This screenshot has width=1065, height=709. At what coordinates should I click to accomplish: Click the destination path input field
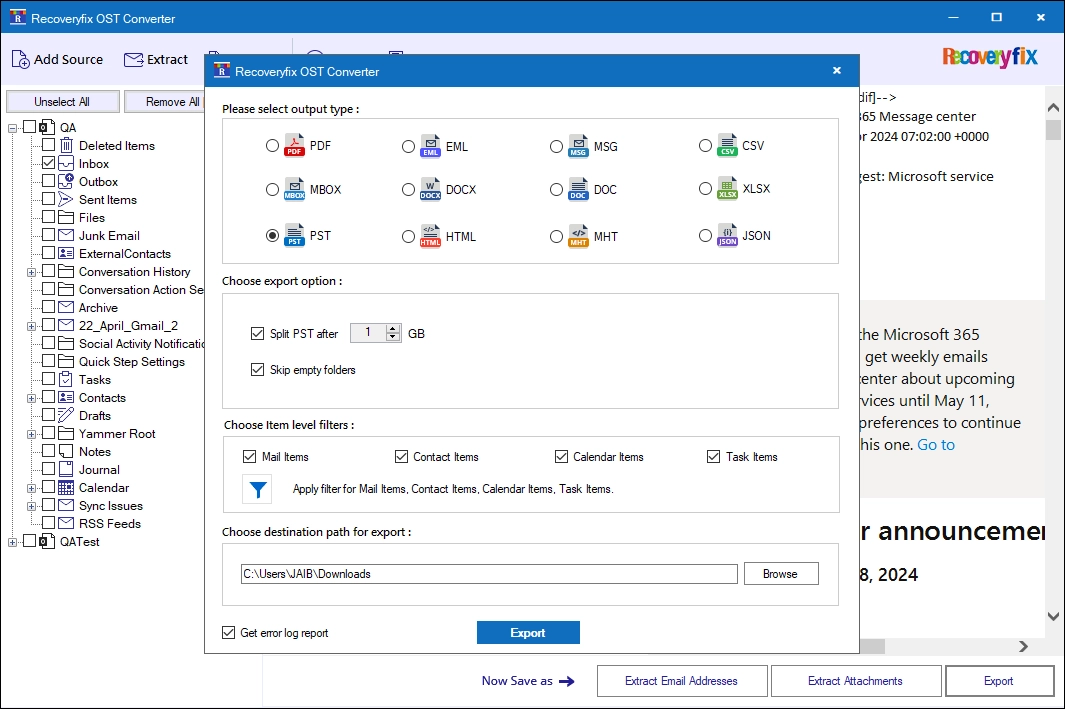pos(489,574)
